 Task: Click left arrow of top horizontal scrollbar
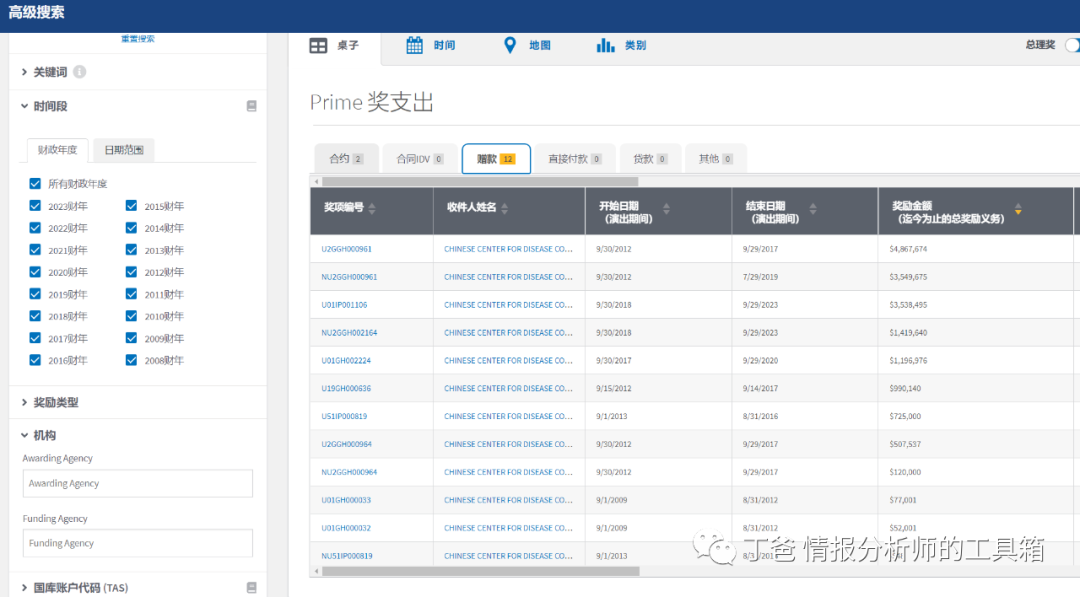click(x=316, y=182)
